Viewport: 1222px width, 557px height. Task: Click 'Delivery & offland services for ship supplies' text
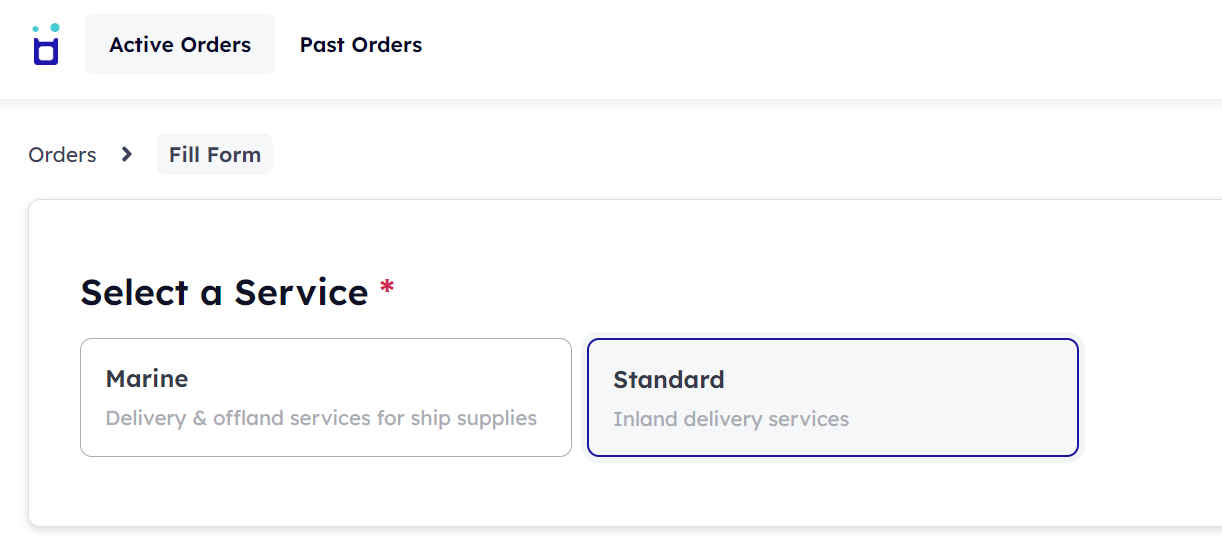tap(321, 418)
